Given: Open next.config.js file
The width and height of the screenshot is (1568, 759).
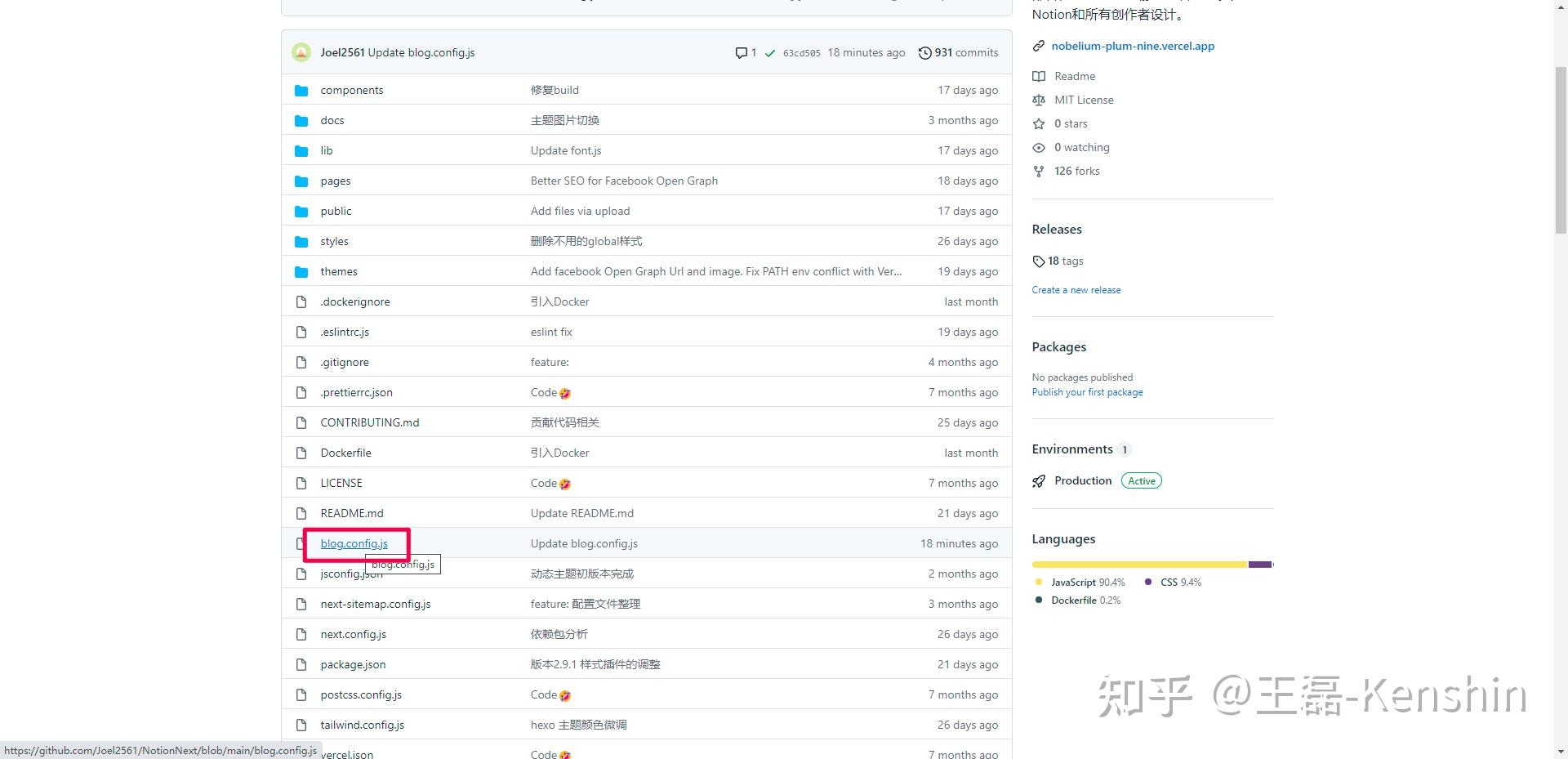Looking at the screenshot, I should [x=353, y=634].
